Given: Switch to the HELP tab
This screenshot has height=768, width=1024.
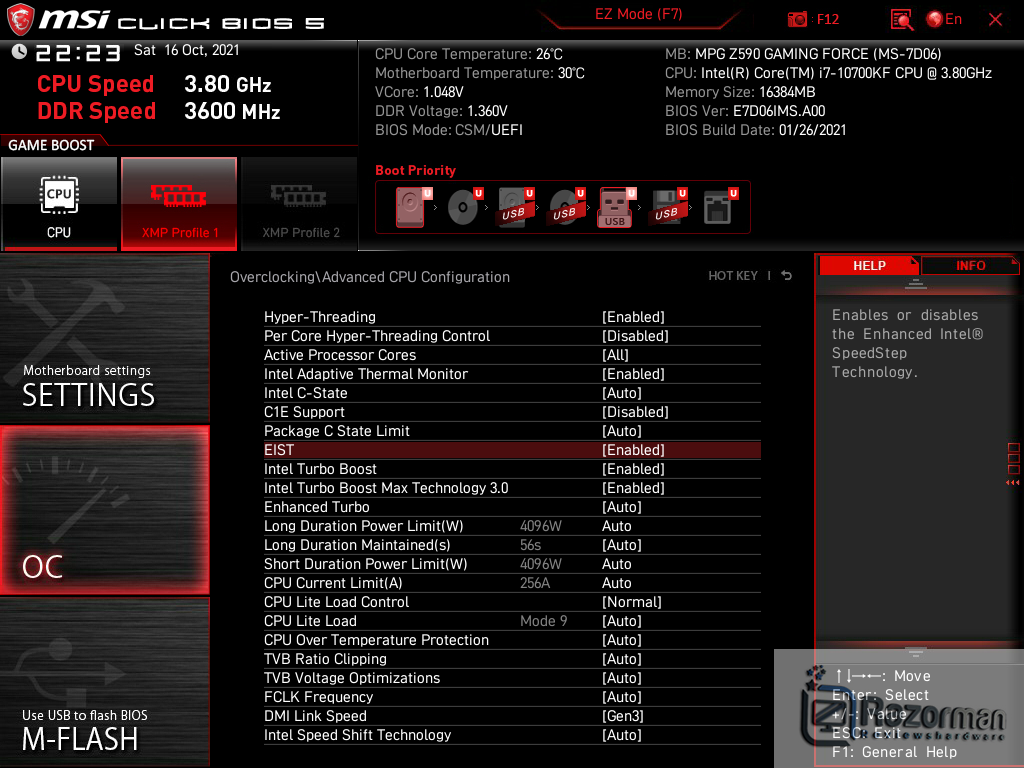Looking at the screenshot, I should coord(869,266).
